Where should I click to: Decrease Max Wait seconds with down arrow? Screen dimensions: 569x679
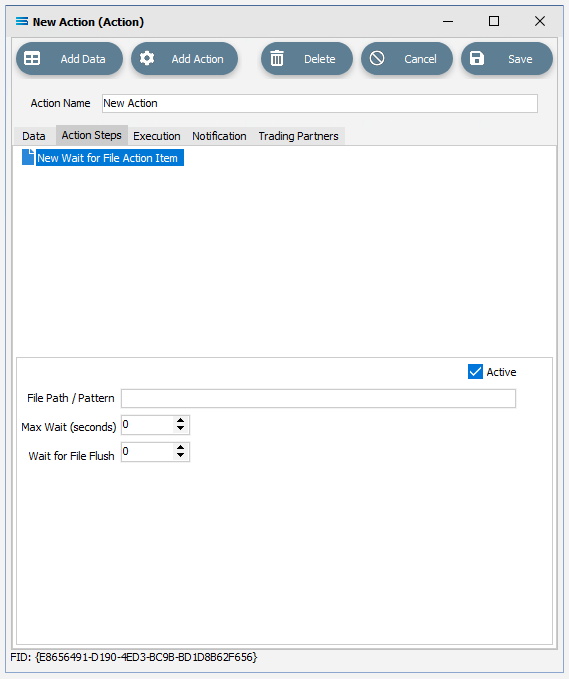pos(181,429)
